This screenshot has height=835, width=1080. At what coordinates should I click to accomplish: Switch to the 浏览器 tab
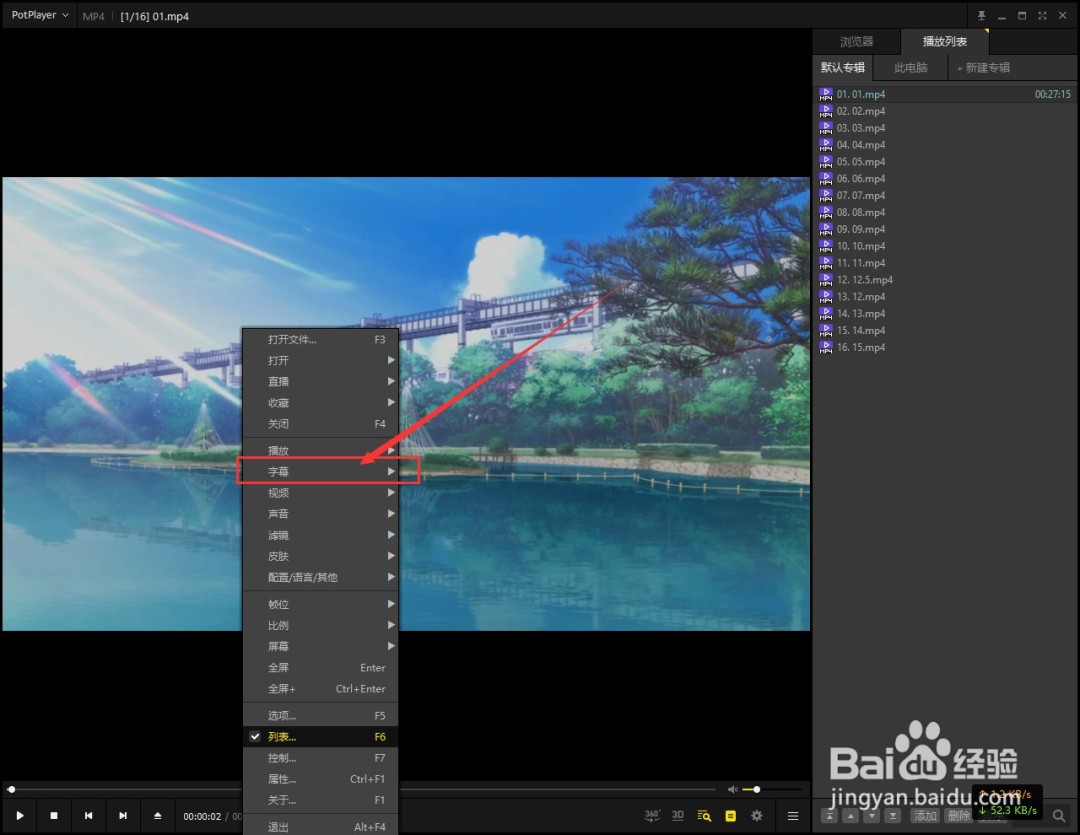tap(856, 41)
